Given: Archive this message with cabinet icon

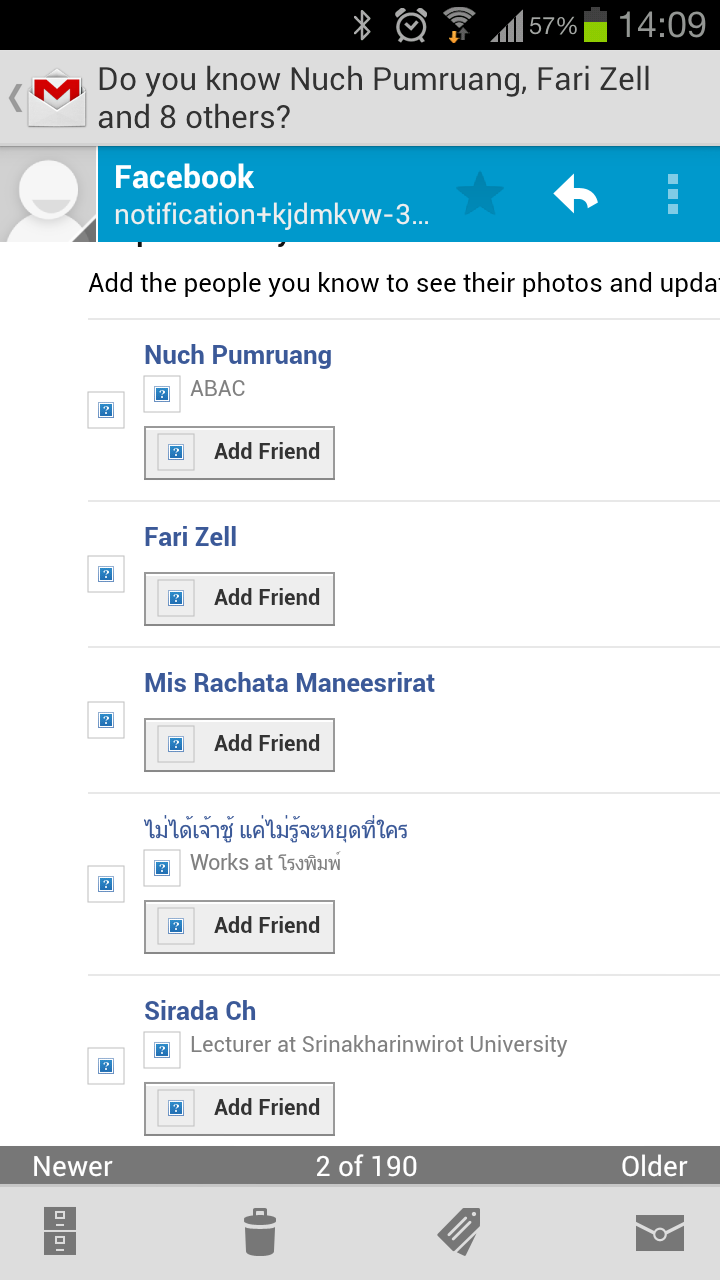Looking at the screenshot, I should point(60,1231).
